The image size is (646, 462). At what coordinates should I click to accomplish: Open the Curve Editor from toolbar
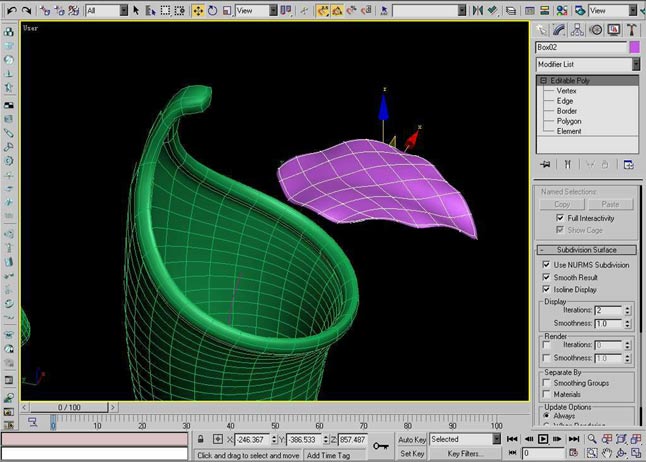[530, 10]
